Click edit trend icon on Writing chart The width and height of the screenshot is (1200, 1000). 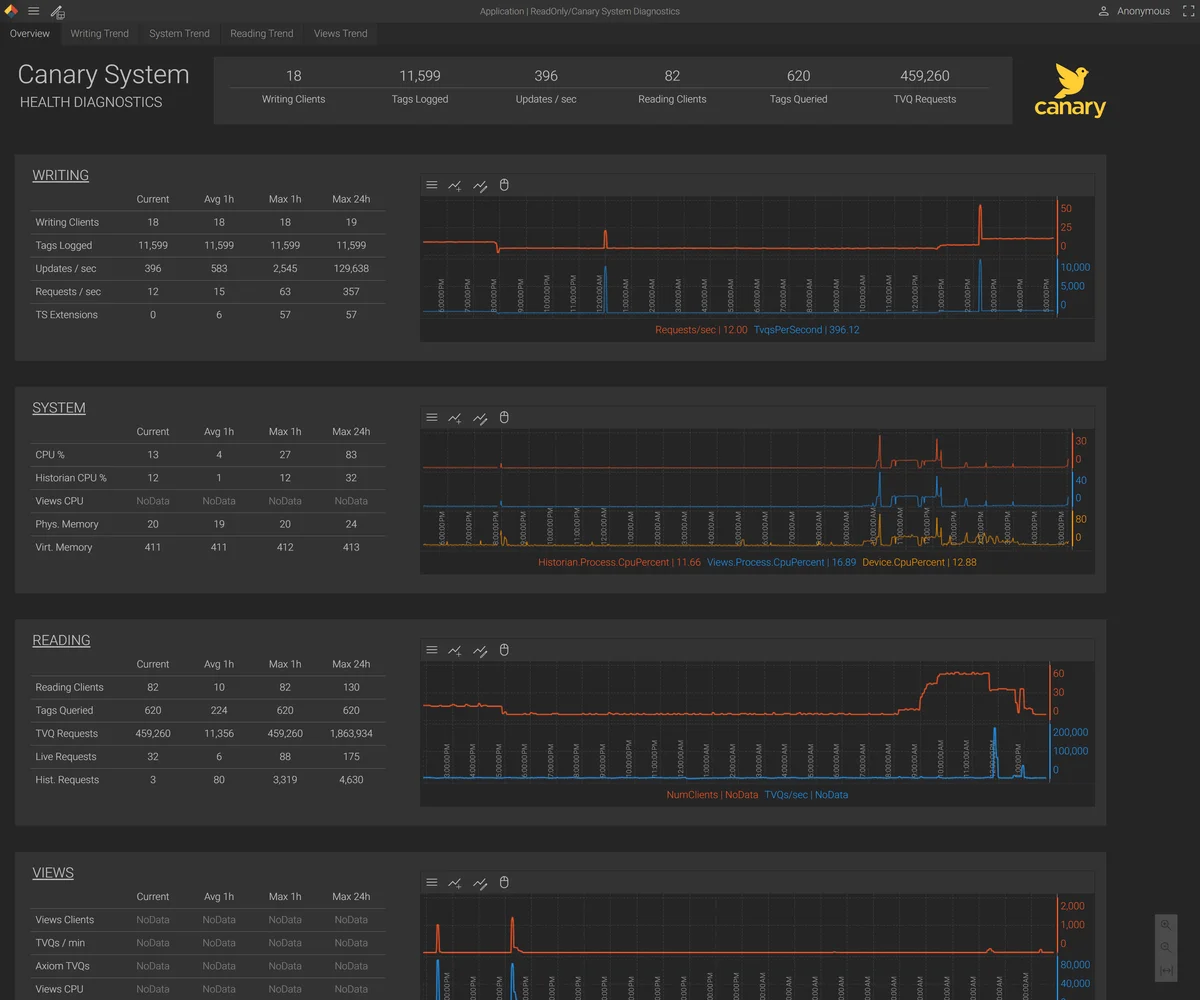[x=480, y=185]
